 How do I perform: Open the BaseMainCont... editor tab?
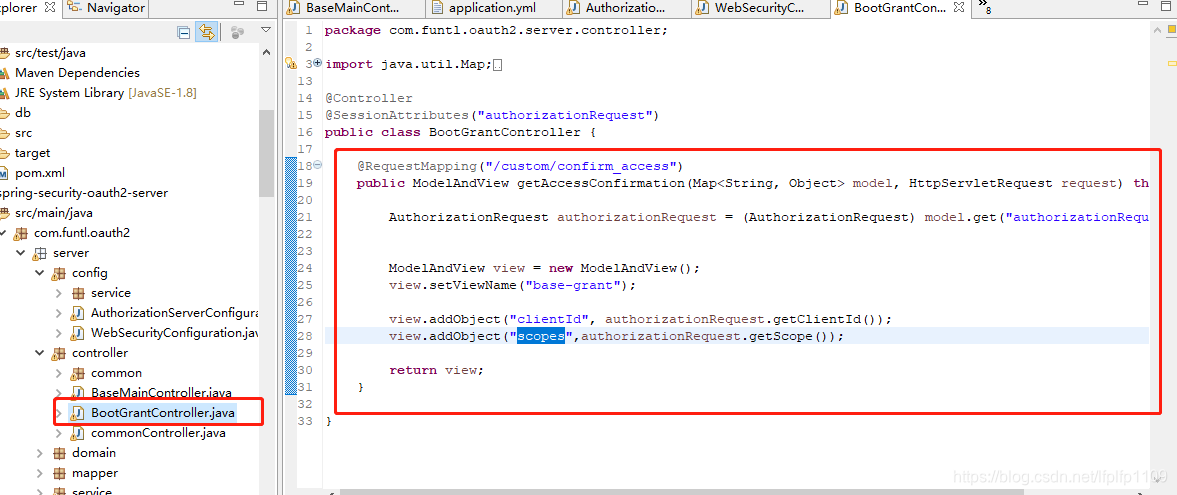(x=353, y=8)
